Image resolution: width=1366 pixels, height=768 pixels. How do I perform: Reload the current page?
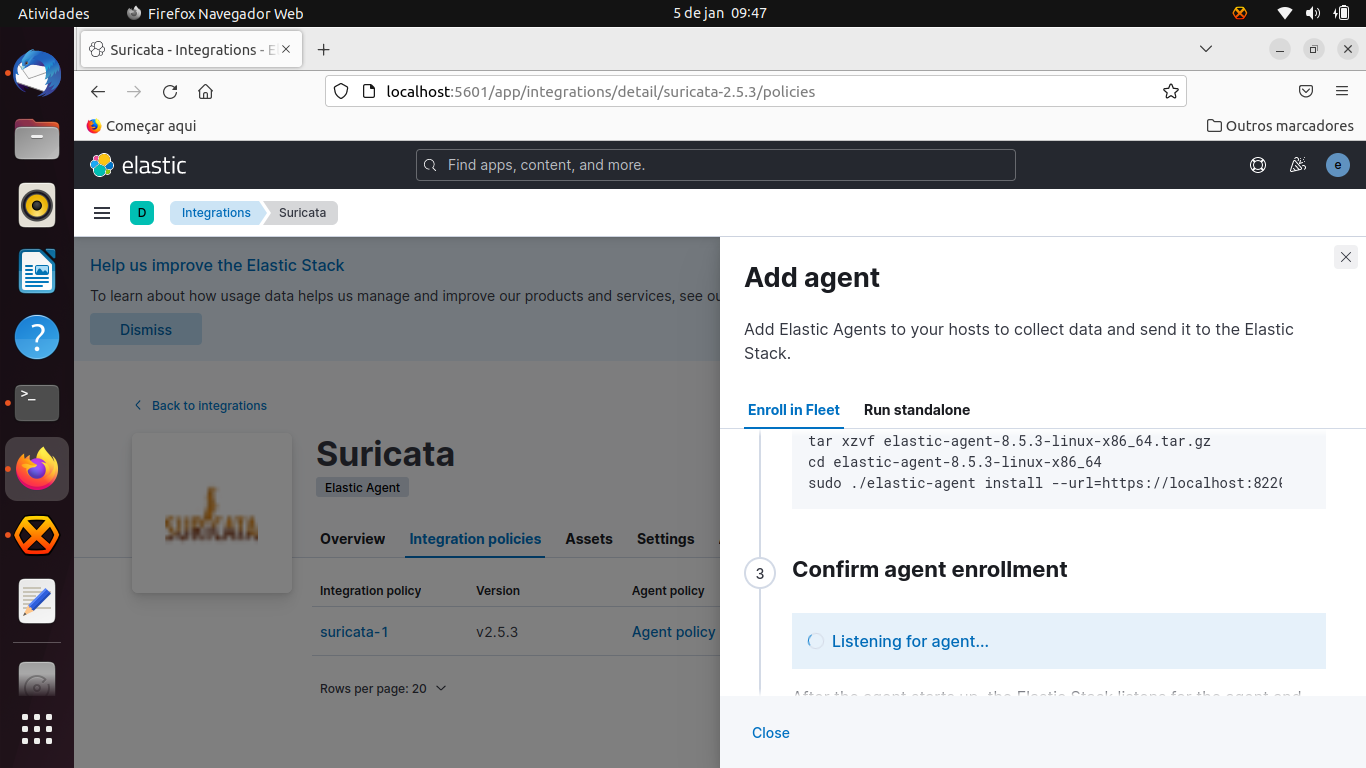coord(170,92)
